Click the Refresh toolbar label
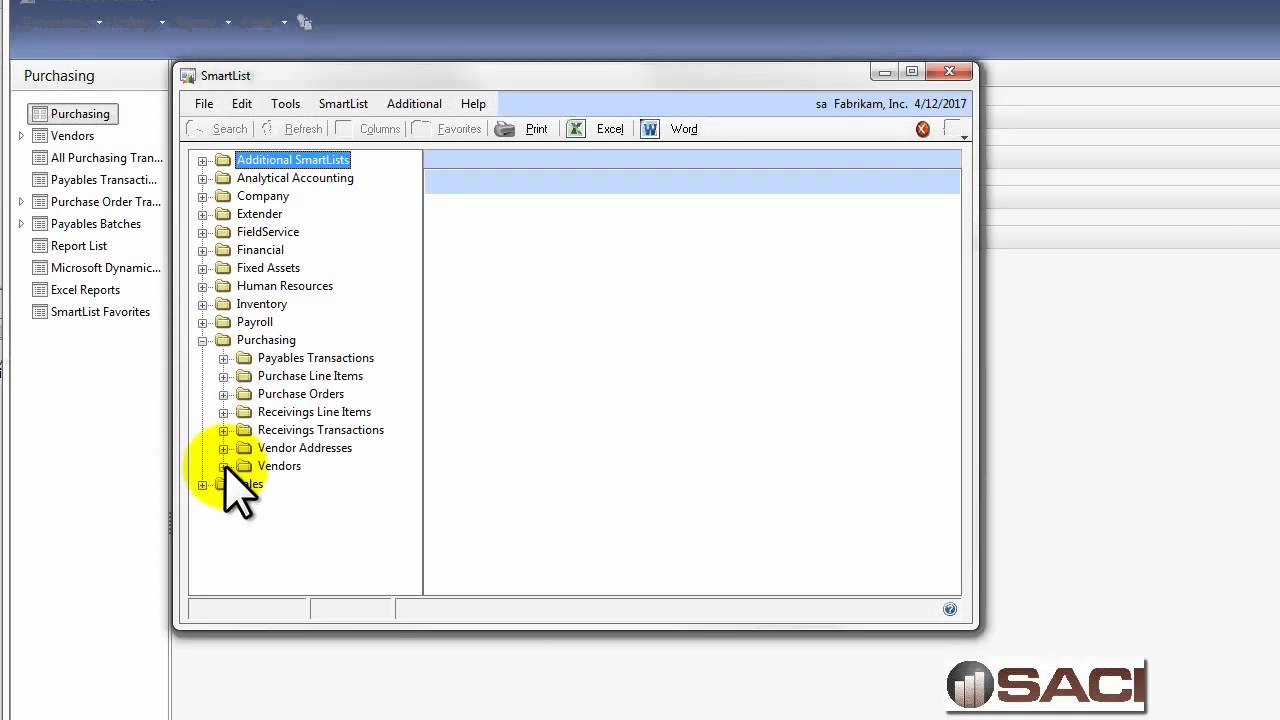 tap(303, 129)
